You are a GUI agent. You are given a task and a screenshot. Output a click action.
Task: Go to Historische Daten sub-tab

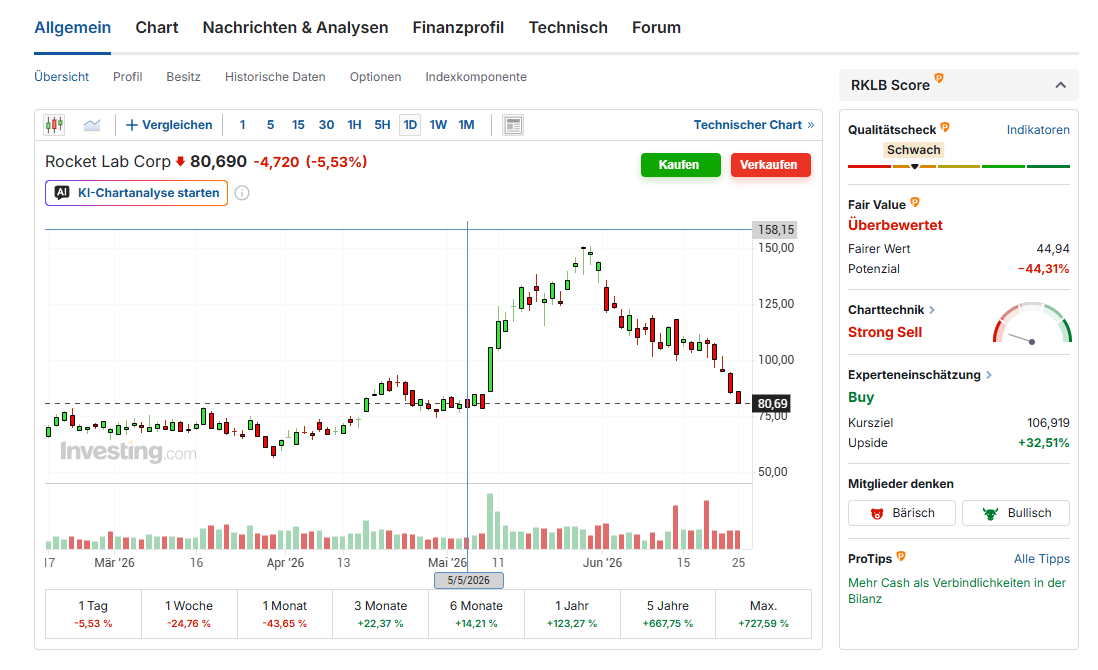click(275, 77)
